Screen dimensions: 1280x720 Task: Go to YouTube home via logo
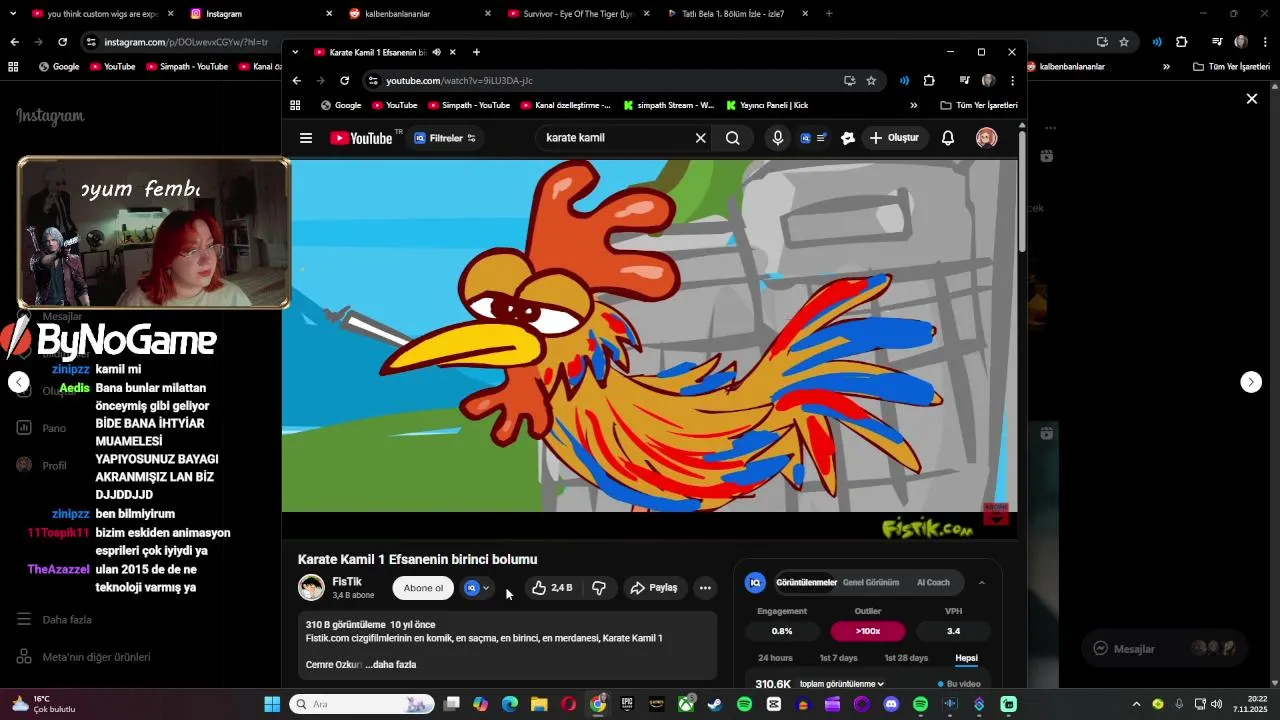362,138
